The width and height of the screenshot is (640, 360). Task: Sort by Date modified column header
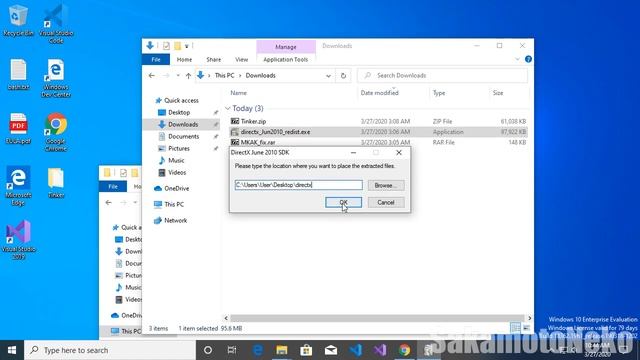tap(380, 93)
